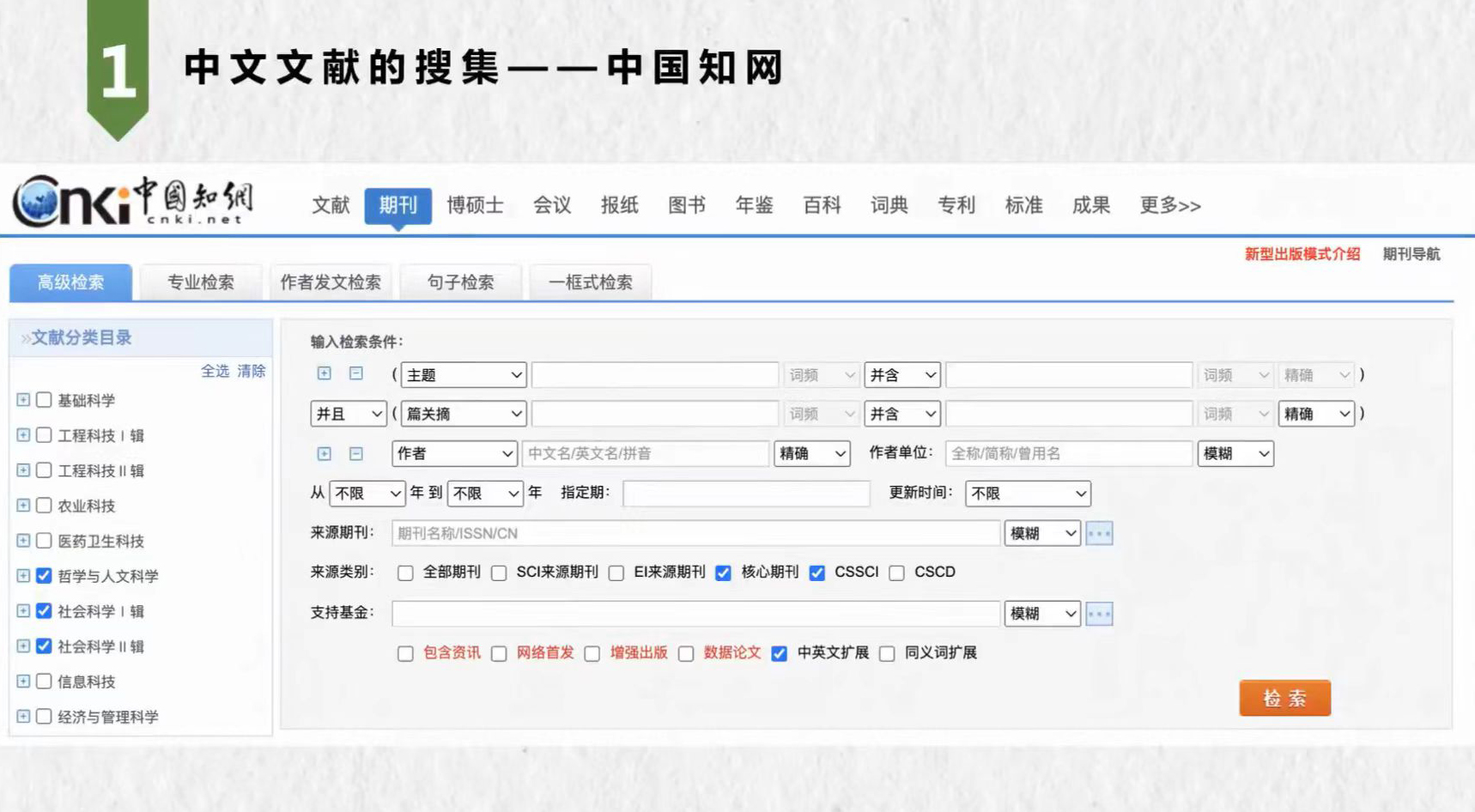Switch to the 专业检索 tab

pyautogui.click(x=200, y=282)
